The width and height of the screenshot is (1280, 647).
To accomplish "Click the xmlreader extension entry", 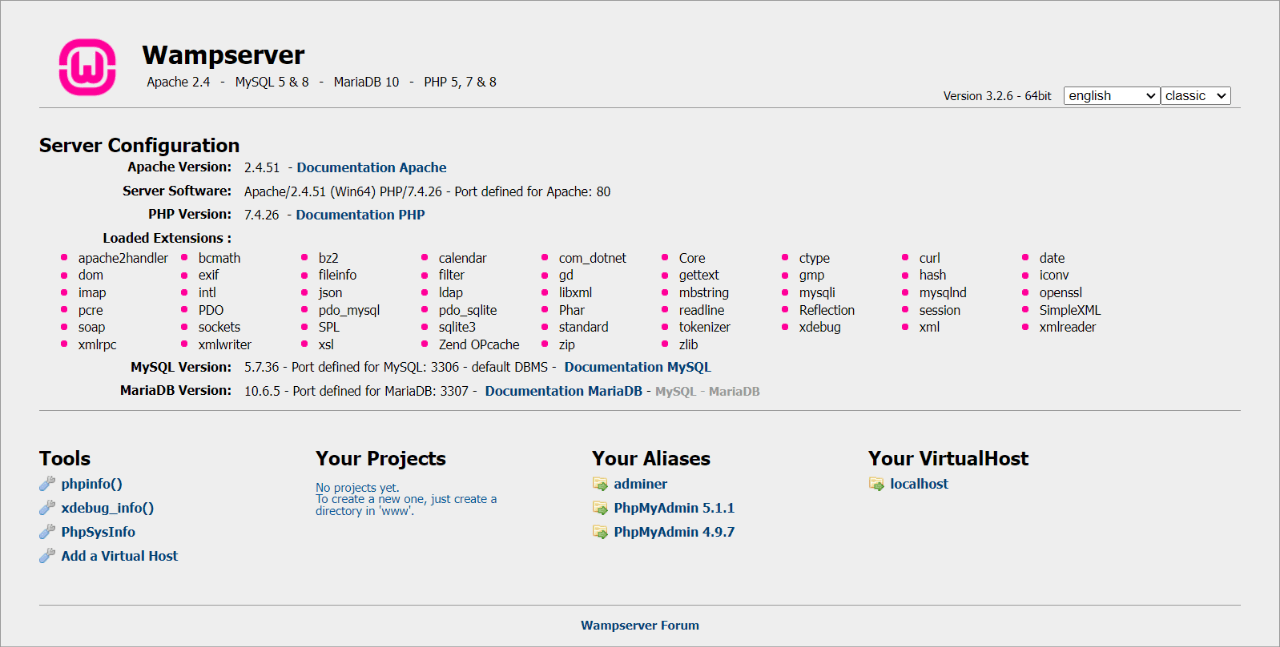I will 1067,327.
